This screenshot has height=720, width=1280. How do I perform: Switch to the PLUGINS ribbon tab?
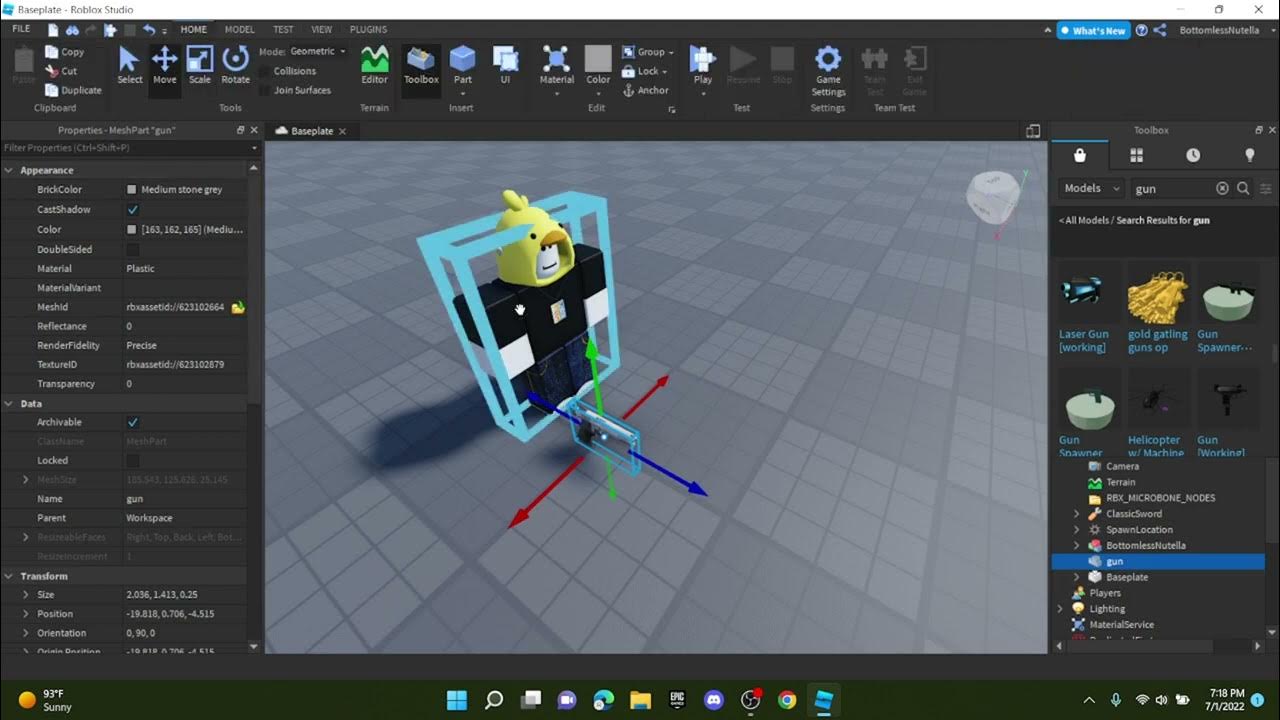click(x=368, y=30)
